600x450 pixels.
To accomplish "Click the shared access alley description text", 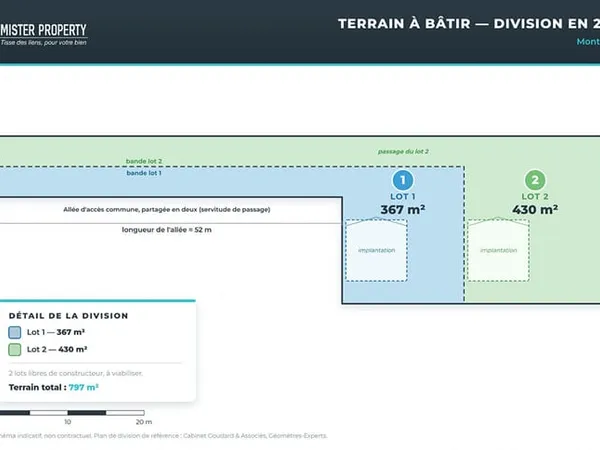I will (x=167, y=210).
